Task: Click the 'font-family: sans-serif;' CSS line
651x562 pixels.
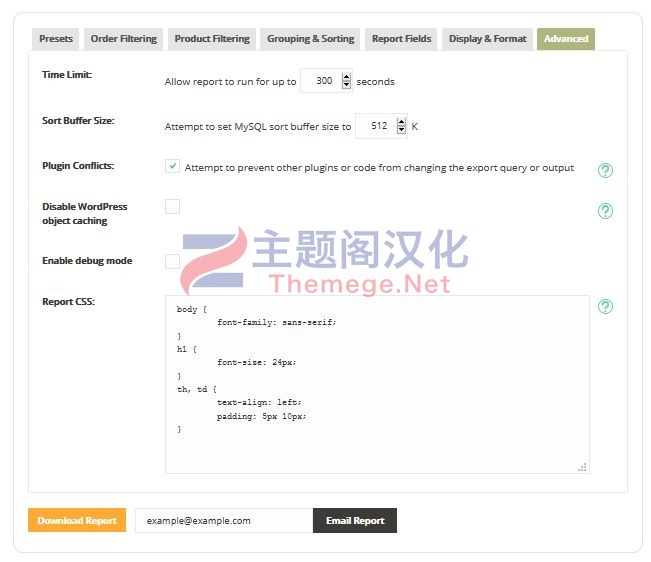Action: click(x=277, y=322)
